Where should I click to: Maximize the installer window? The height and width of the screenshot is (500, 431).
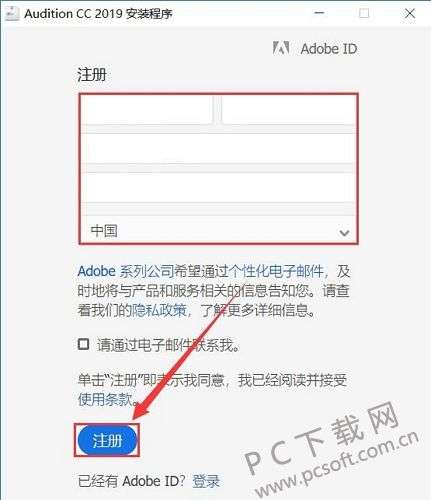click(364, 13)
